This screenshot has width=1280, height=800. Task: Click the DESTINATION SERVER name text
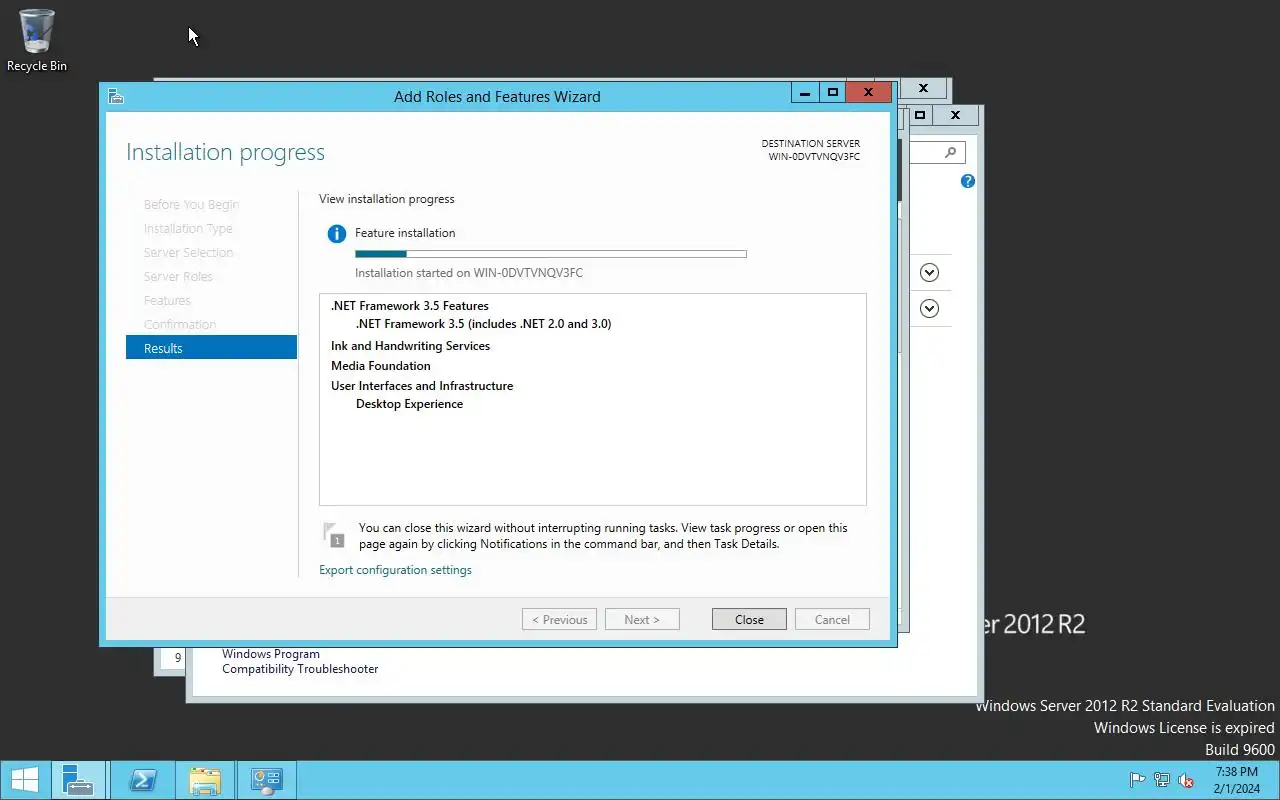(x=814, y=157)
